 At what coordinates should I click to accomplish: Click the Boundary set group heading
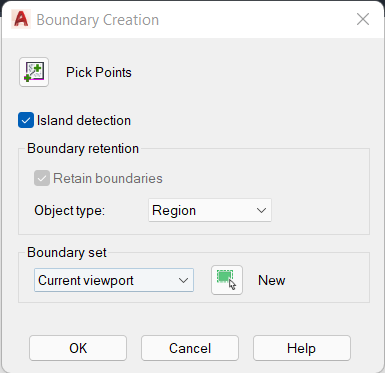(x=67, y=252)
